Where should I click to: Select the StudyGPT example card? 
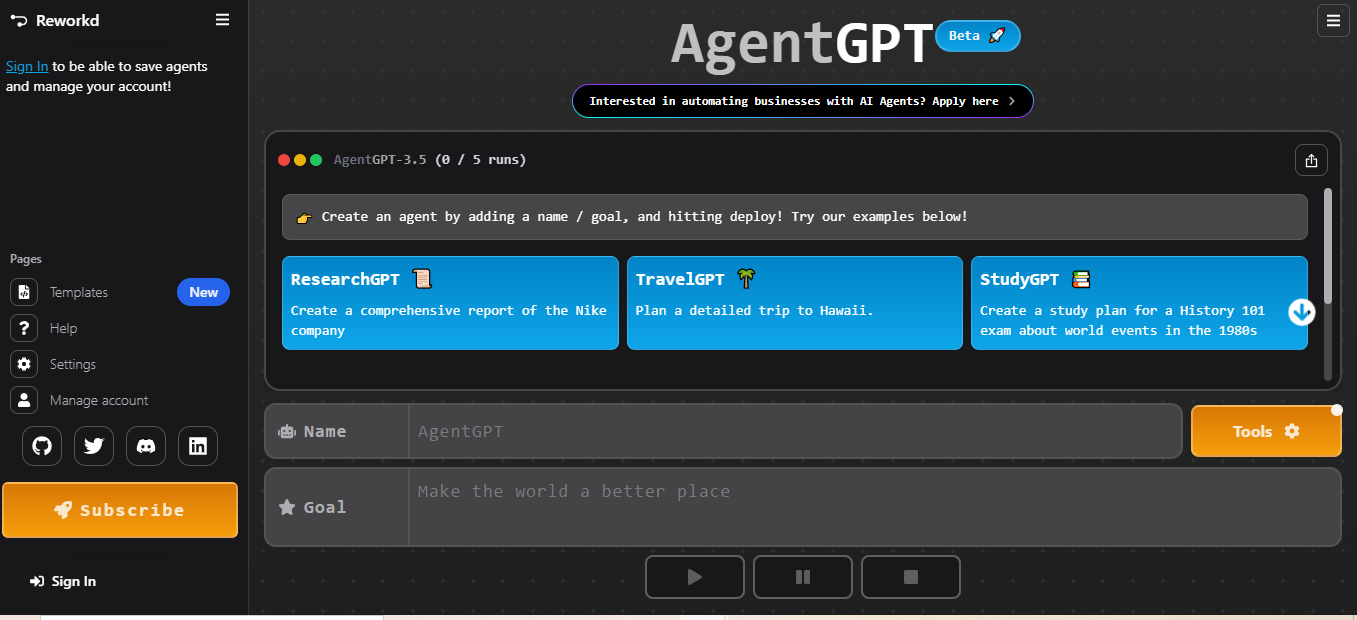(x=1139, y=303)
